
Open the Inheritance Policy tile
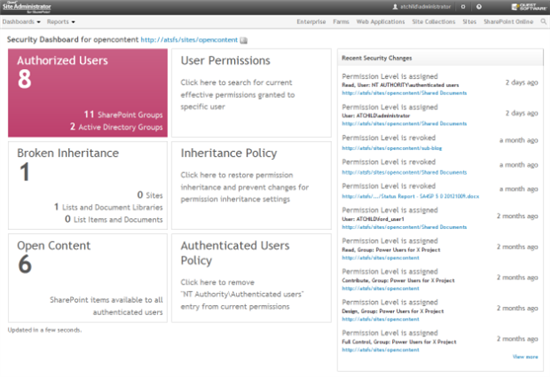point(251,186)
